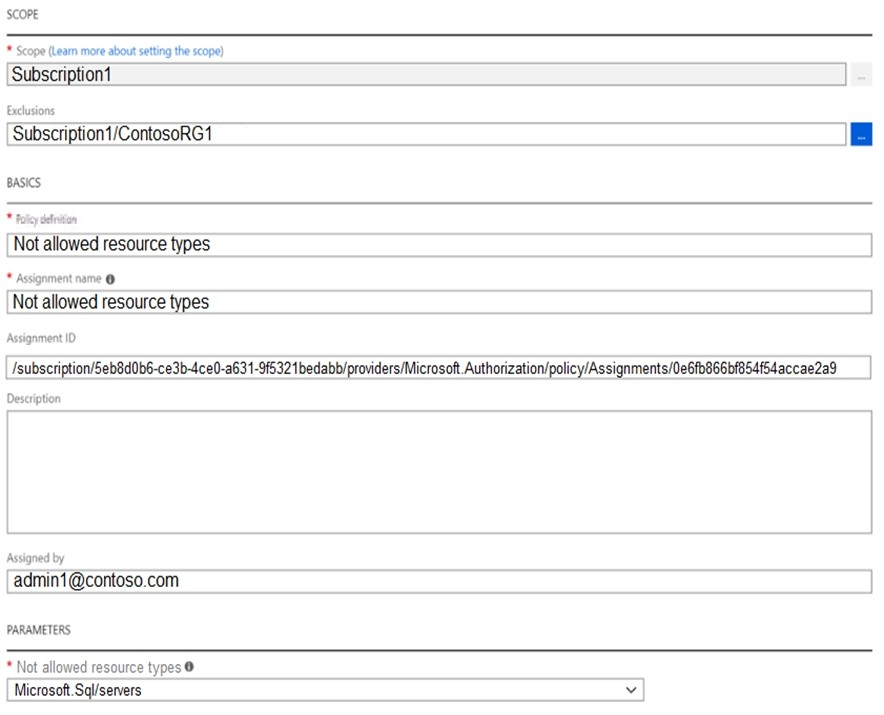Image resolution: width=884 pixels, height=715 pixels.
Task: Click the Assignment ID label
Action: (x=41, y=339)
